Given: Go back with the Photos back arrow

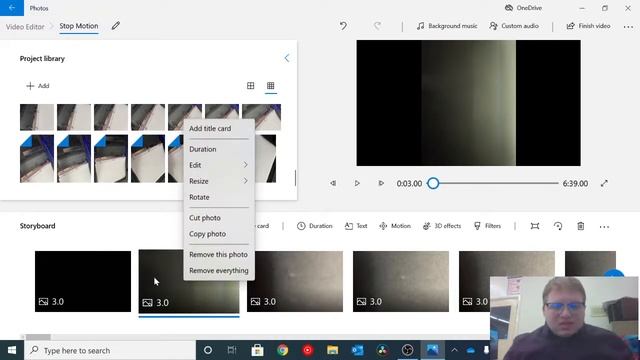Looking at the screenshot, I should [x=12, y=8].
